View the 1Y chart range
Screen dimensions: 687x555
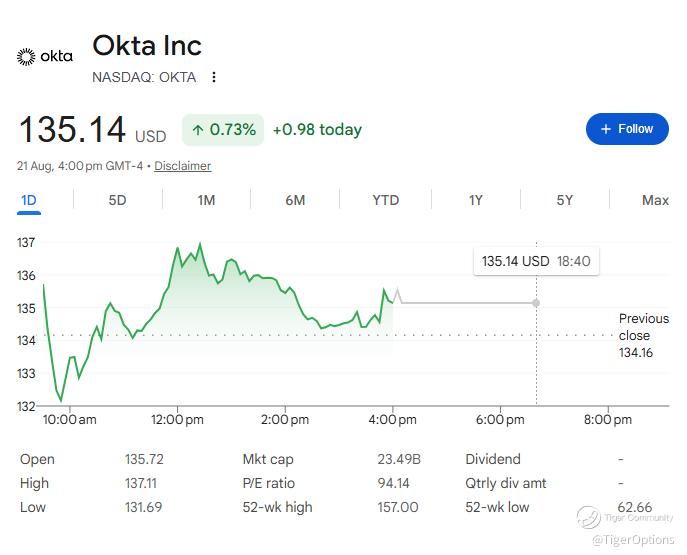click(x=476, y=201)
